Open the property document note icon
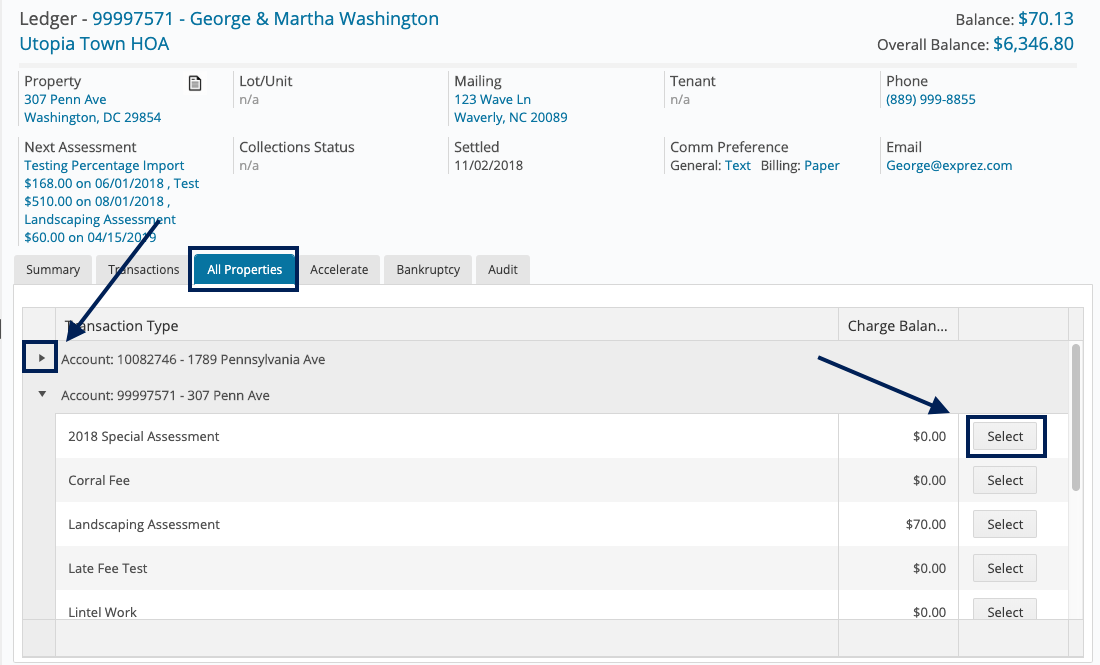 pos(195,83)
